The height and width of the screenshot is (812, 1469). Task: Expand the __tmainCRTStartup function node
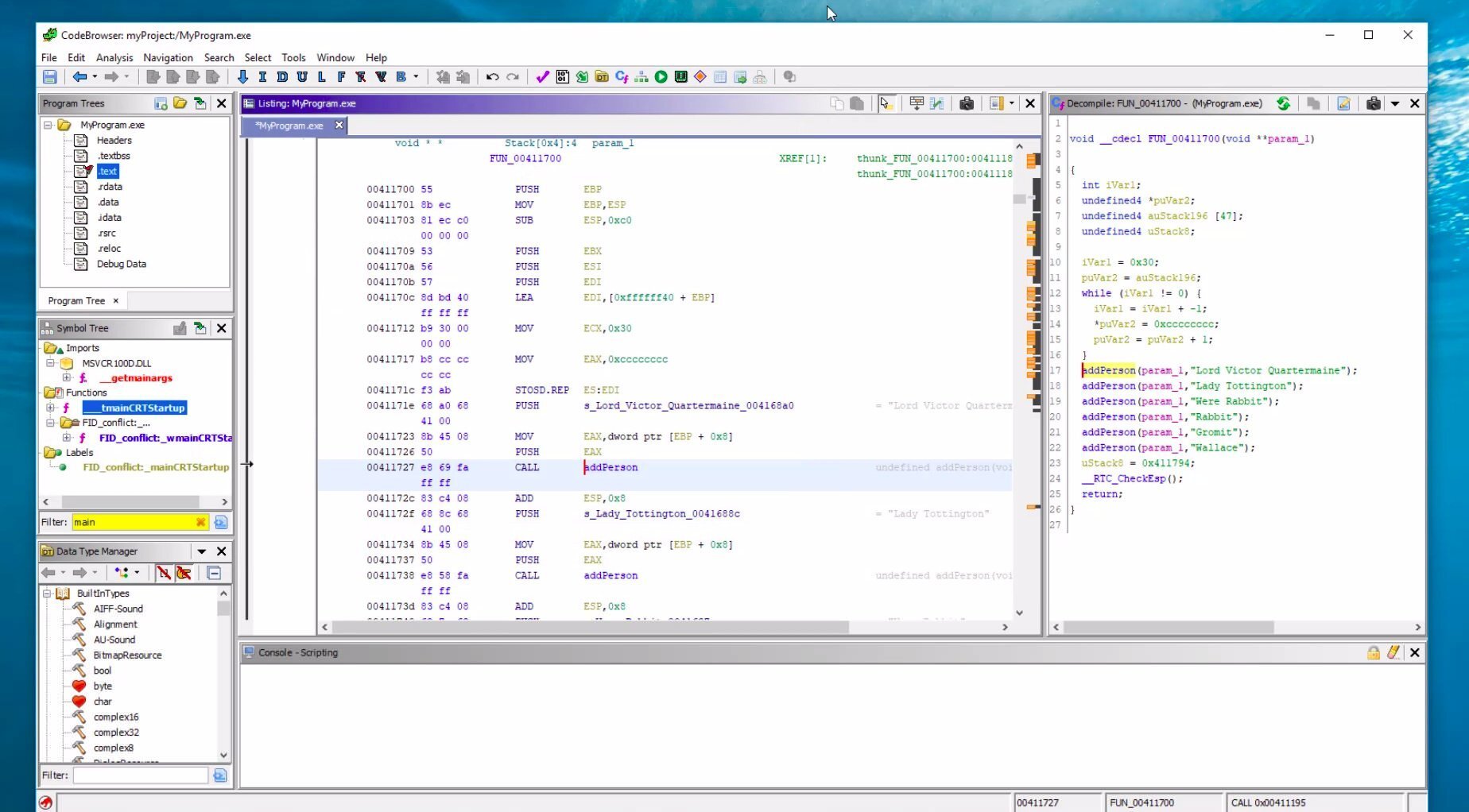50,408
